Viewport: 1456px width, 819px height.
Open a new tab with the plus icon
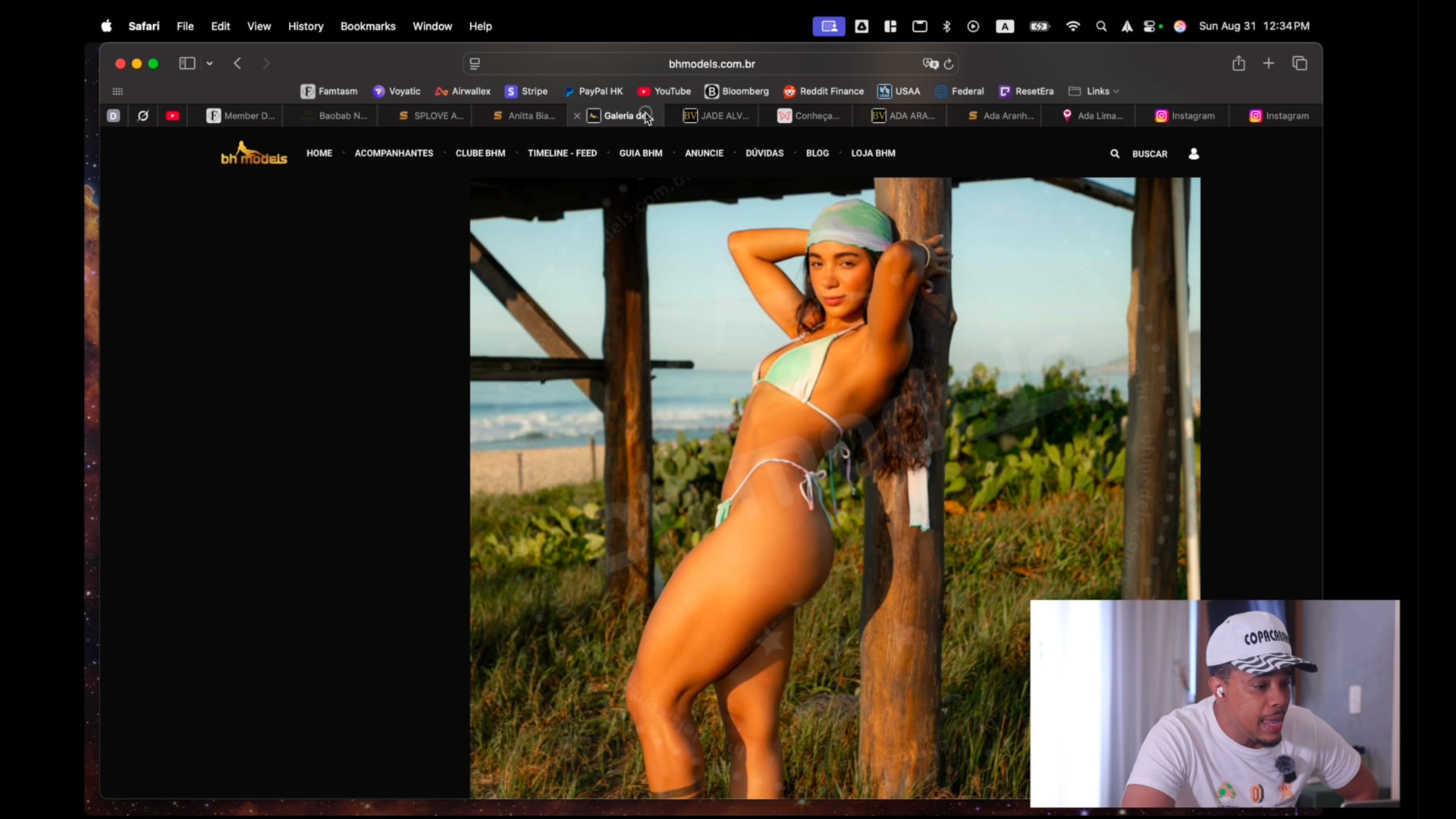pos(1269,64)
